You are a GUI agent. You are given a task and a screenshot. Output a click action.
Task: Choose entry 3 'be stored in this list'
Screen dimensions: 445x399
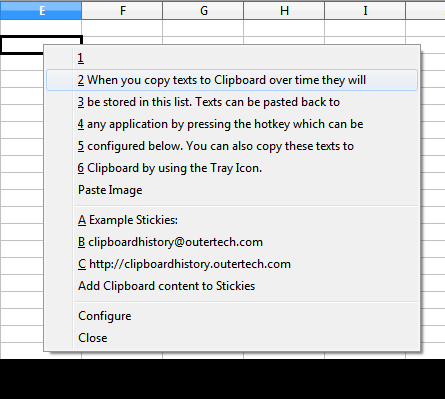click(x=232, y=102)
